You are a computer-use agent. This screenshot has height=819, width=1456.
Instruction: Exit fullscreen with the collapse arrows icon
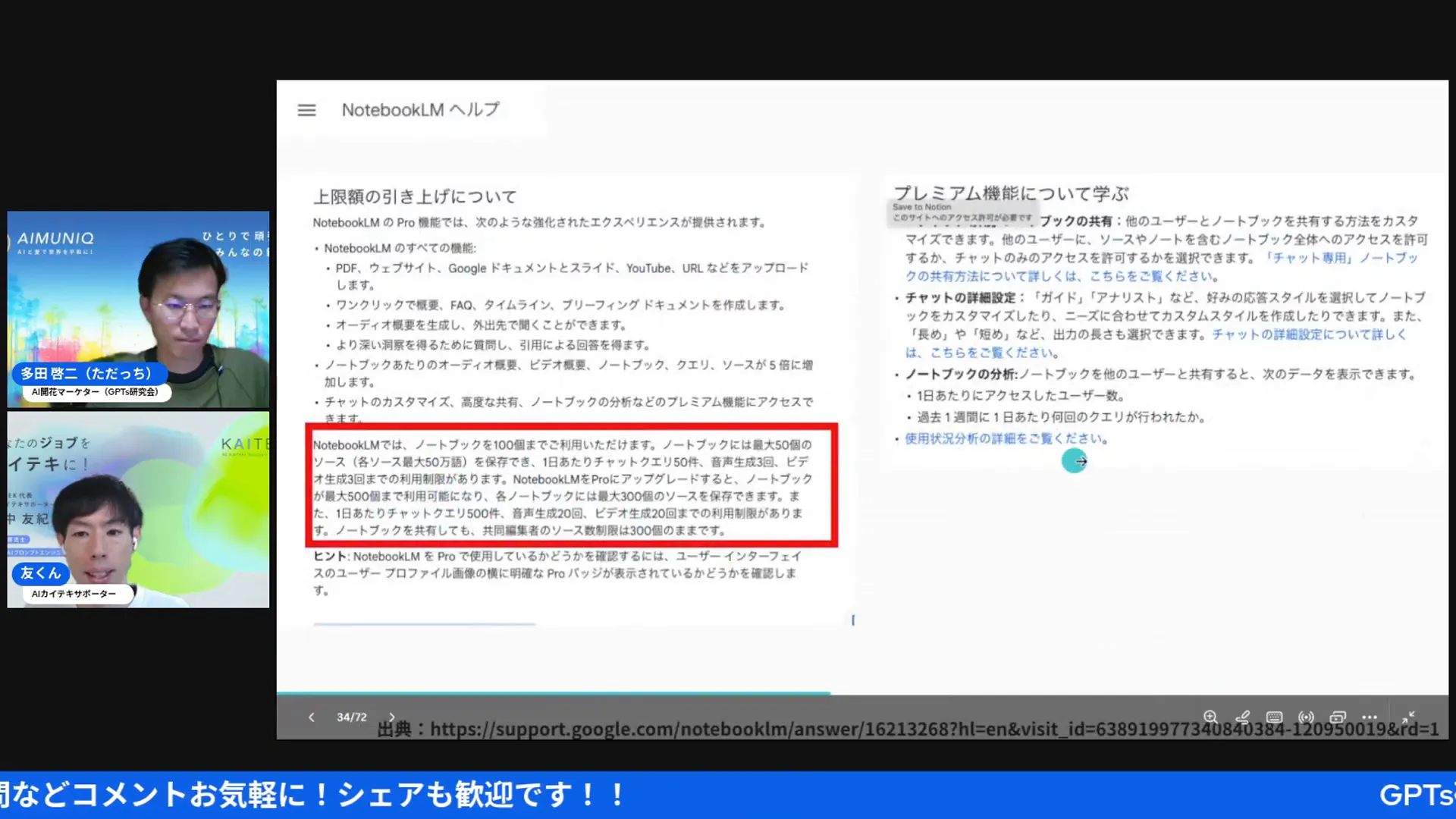1409,717
